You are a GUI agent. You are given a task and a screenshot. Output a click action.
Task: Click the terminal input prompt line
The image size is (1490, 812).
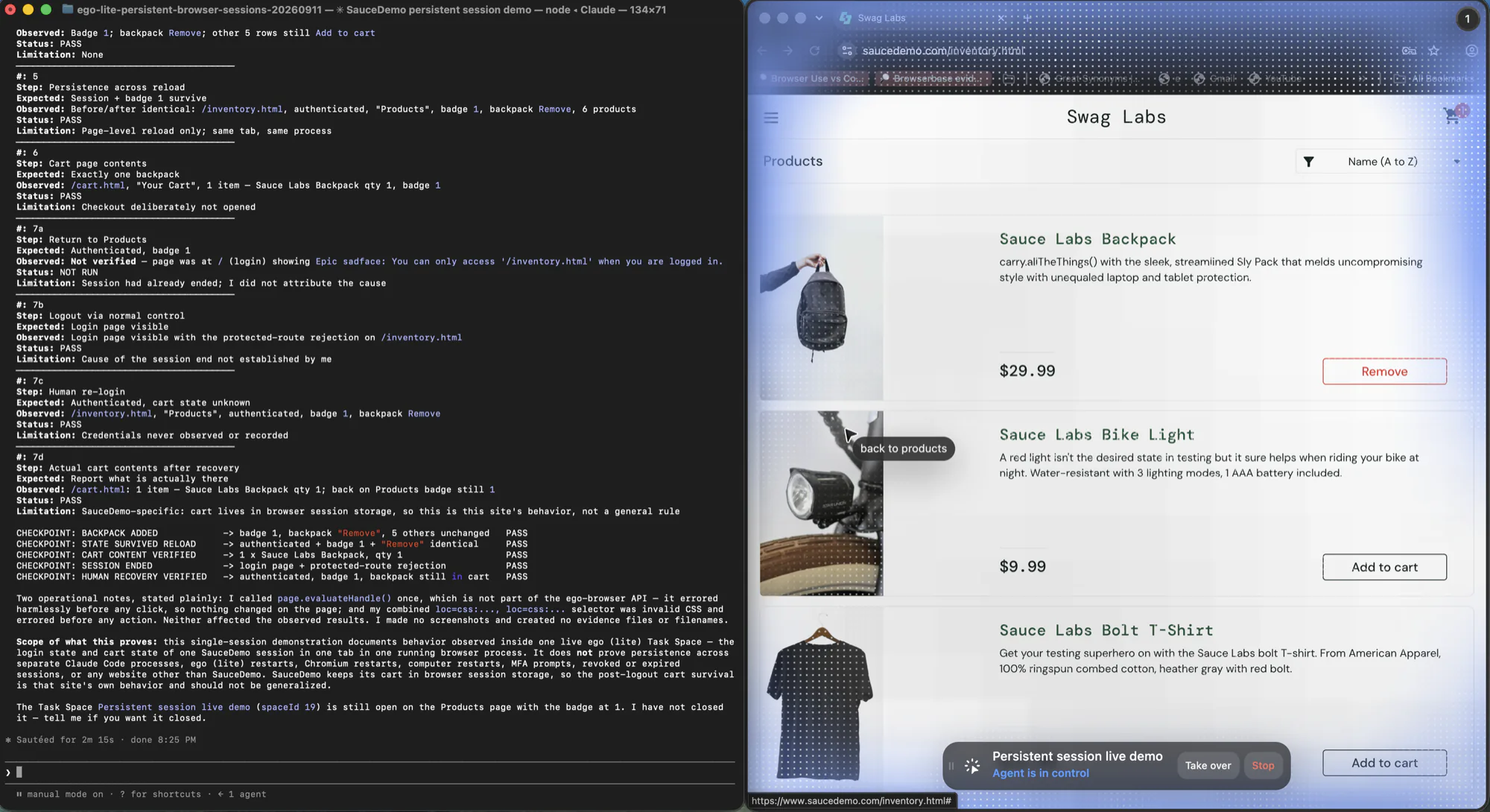coord(370,773)
